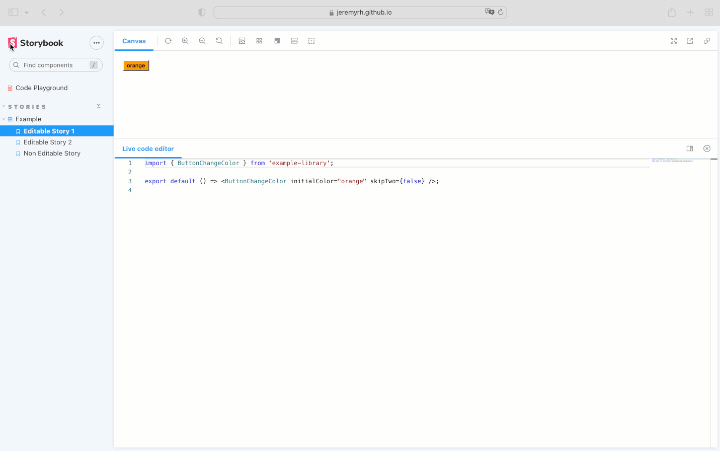Go back in Safari
The width and height of the screenshot is (720, 451).
click(x=44, y=12)
